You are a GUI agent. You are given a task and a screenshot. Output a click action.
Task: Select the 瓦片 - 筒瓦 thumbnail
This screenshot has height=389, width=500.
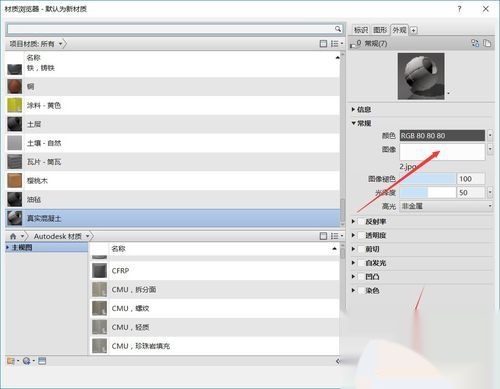pyautogui.click(x=15, y=162)
